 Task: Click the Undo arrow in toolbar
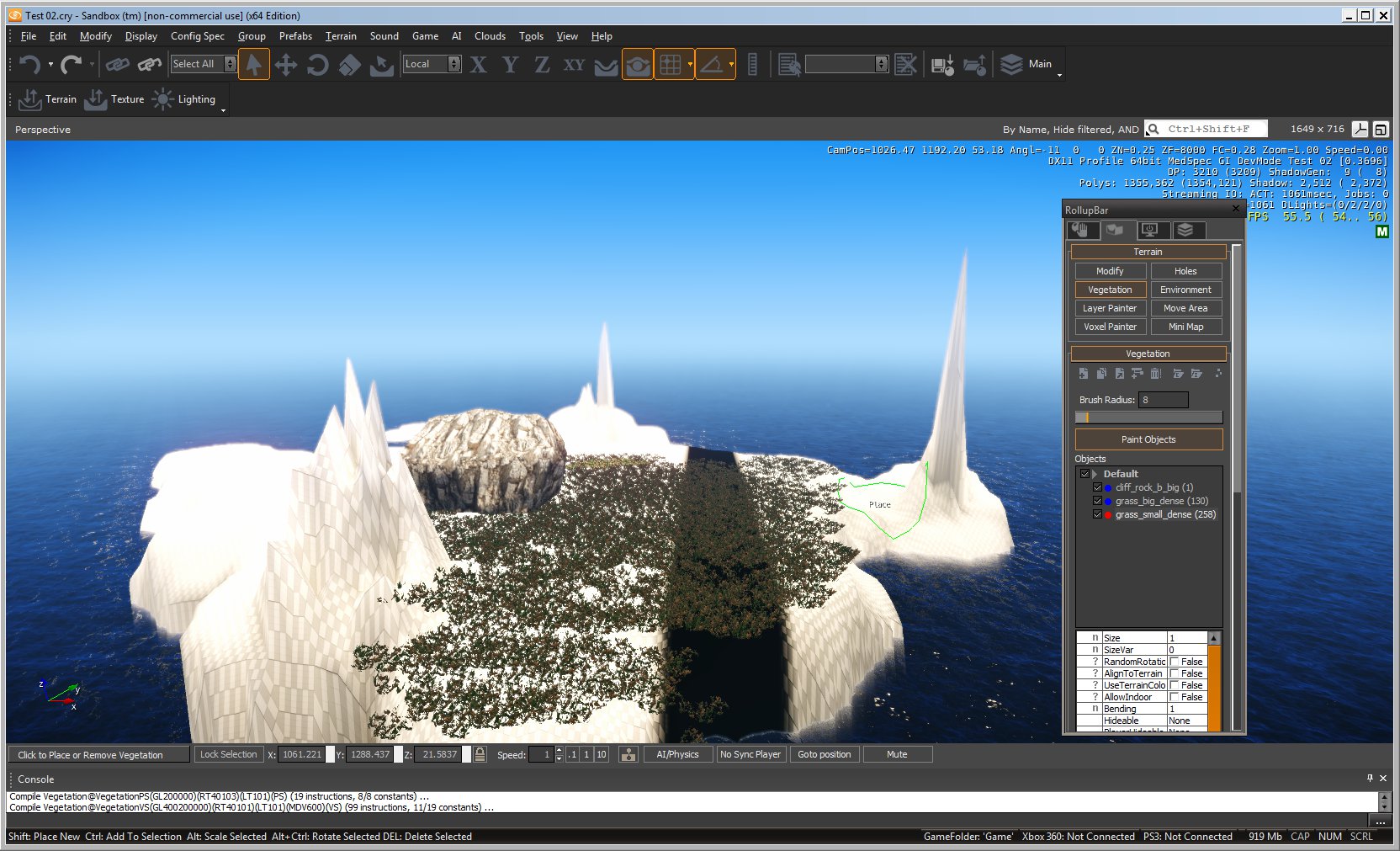(29, 65)
